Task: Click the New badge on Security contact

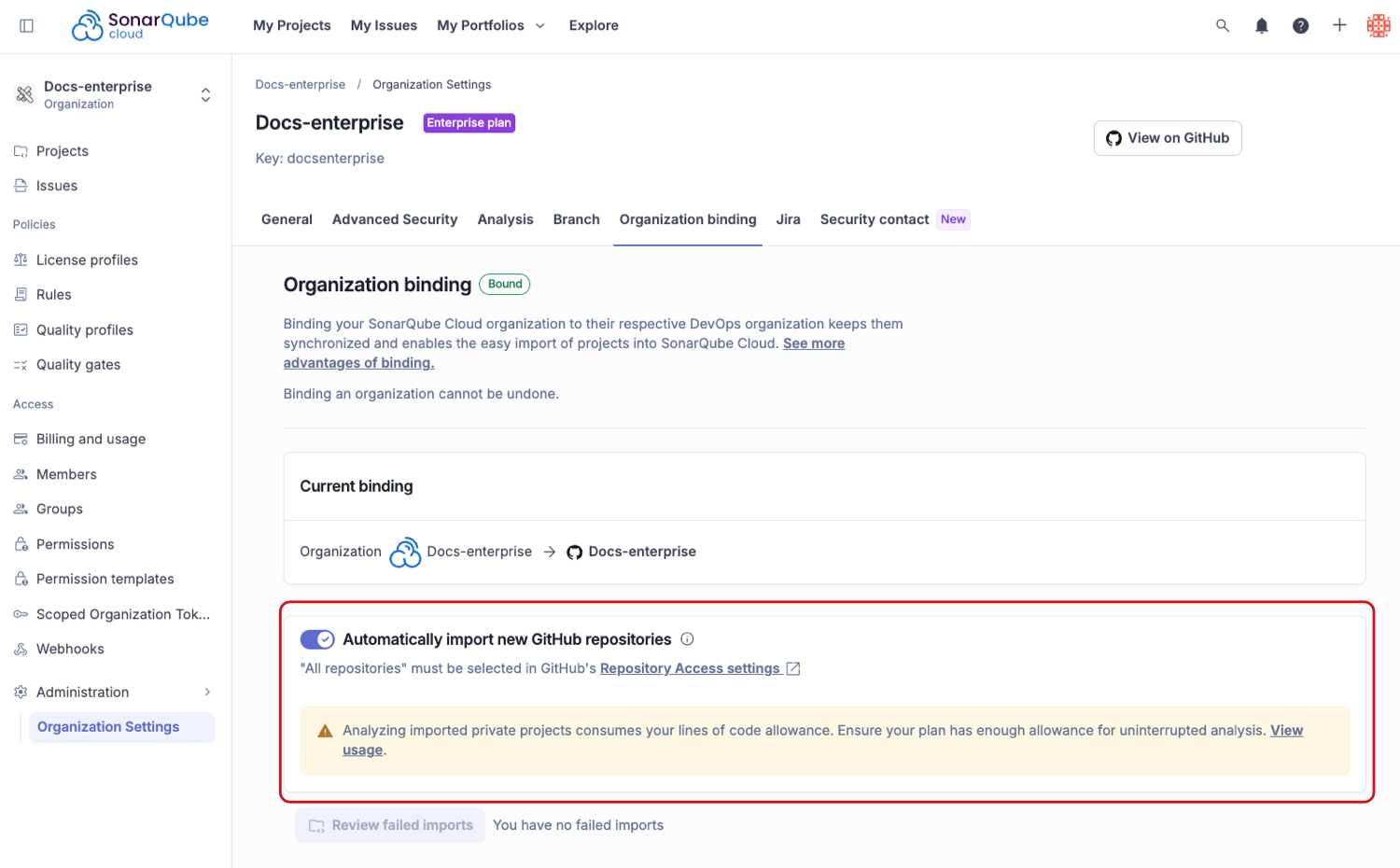Action: [x=953, y=219]
